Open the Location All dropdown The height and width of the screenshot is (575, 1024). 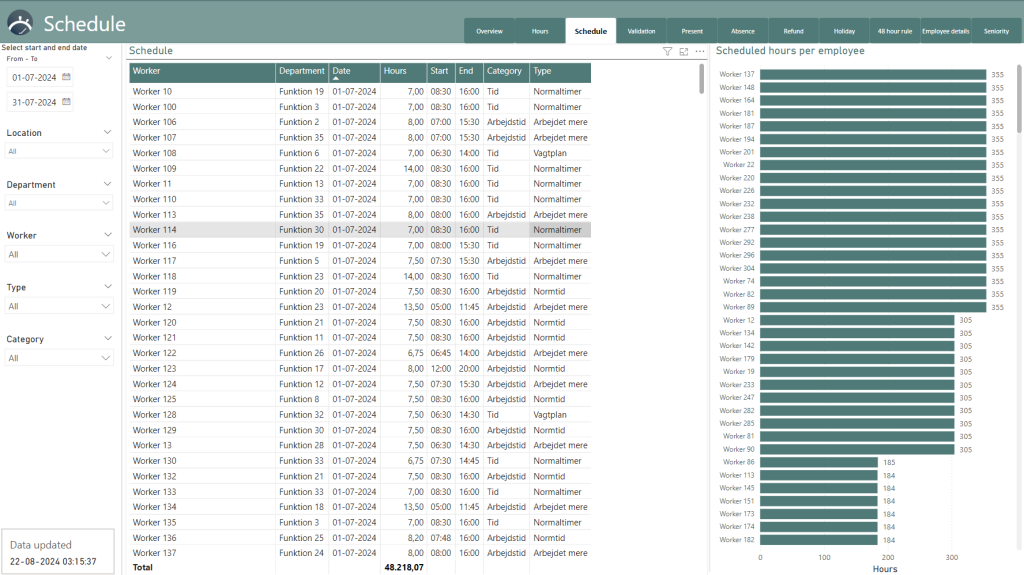pyautogui.click(x=59, y=151)
